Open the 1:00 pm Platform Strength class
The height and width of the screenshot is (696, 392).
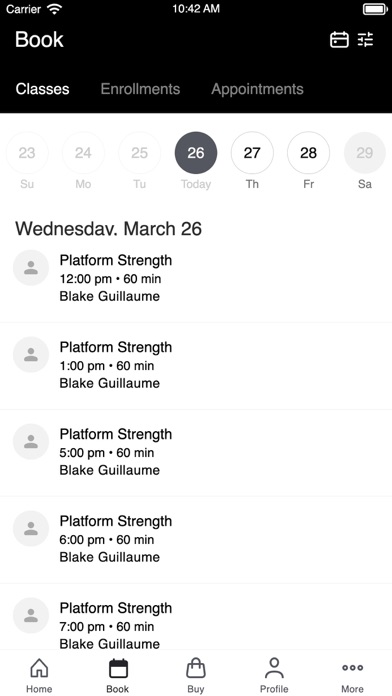pyautogui.click(x=196, y=366)
